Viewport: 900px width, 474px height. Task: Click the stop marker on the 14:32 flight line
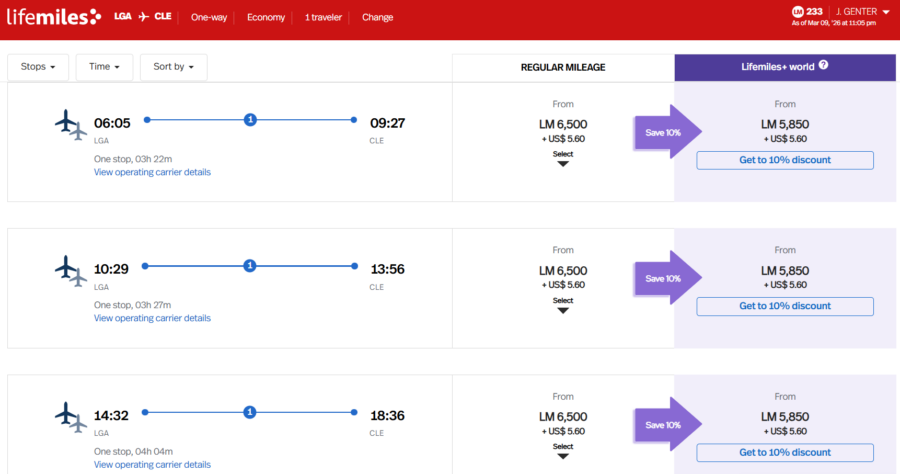coord(250,412)
